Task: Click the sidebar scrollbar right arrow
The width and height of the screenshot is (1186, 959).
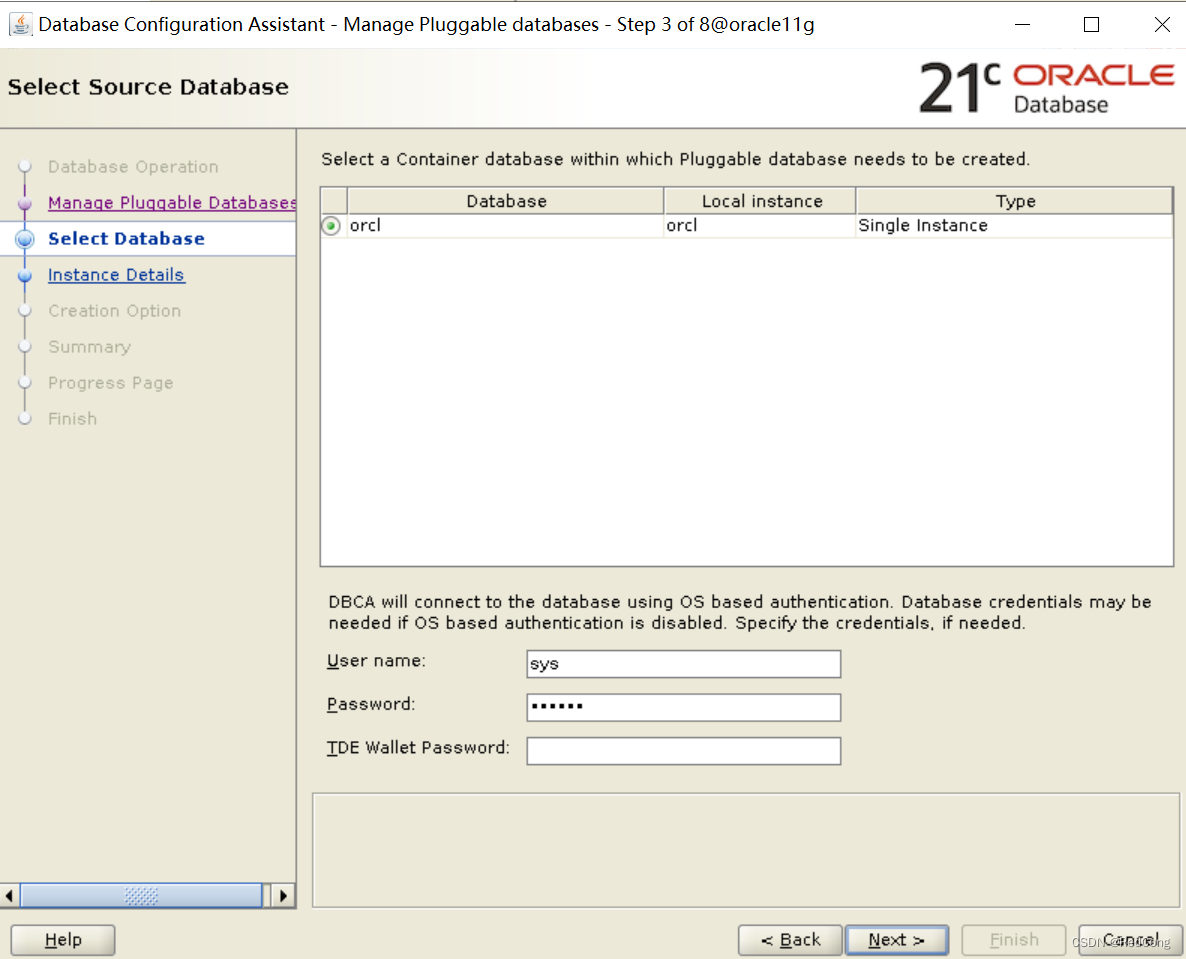Action: click(x=283, y=895)
